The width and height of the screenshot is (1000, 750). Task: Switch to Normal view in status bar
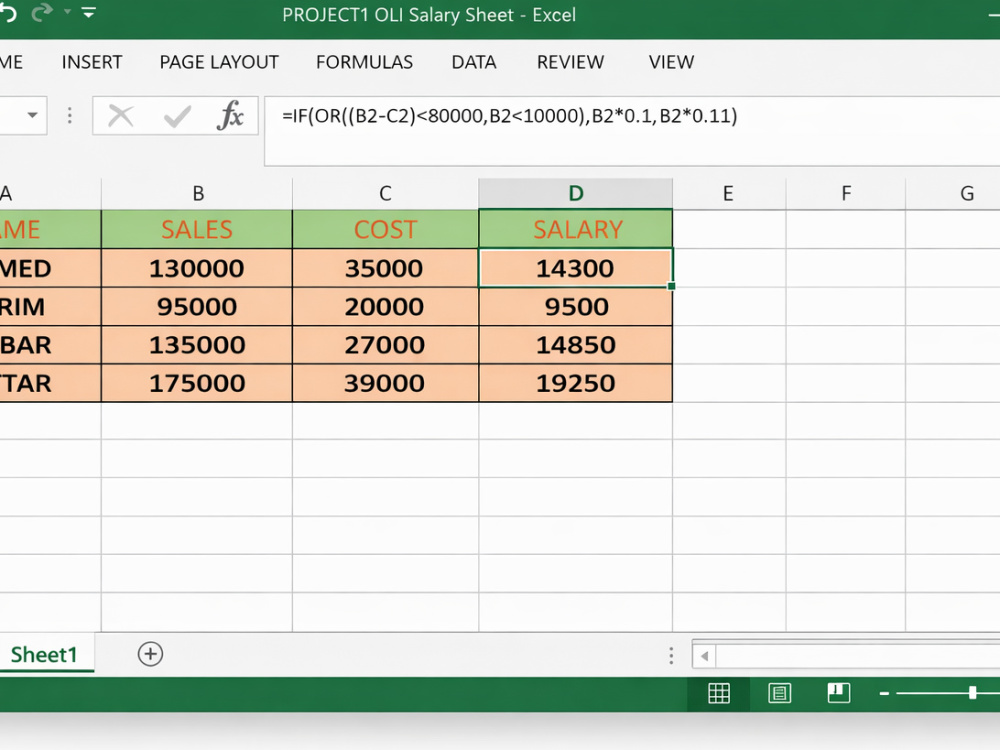coord(719,693)
